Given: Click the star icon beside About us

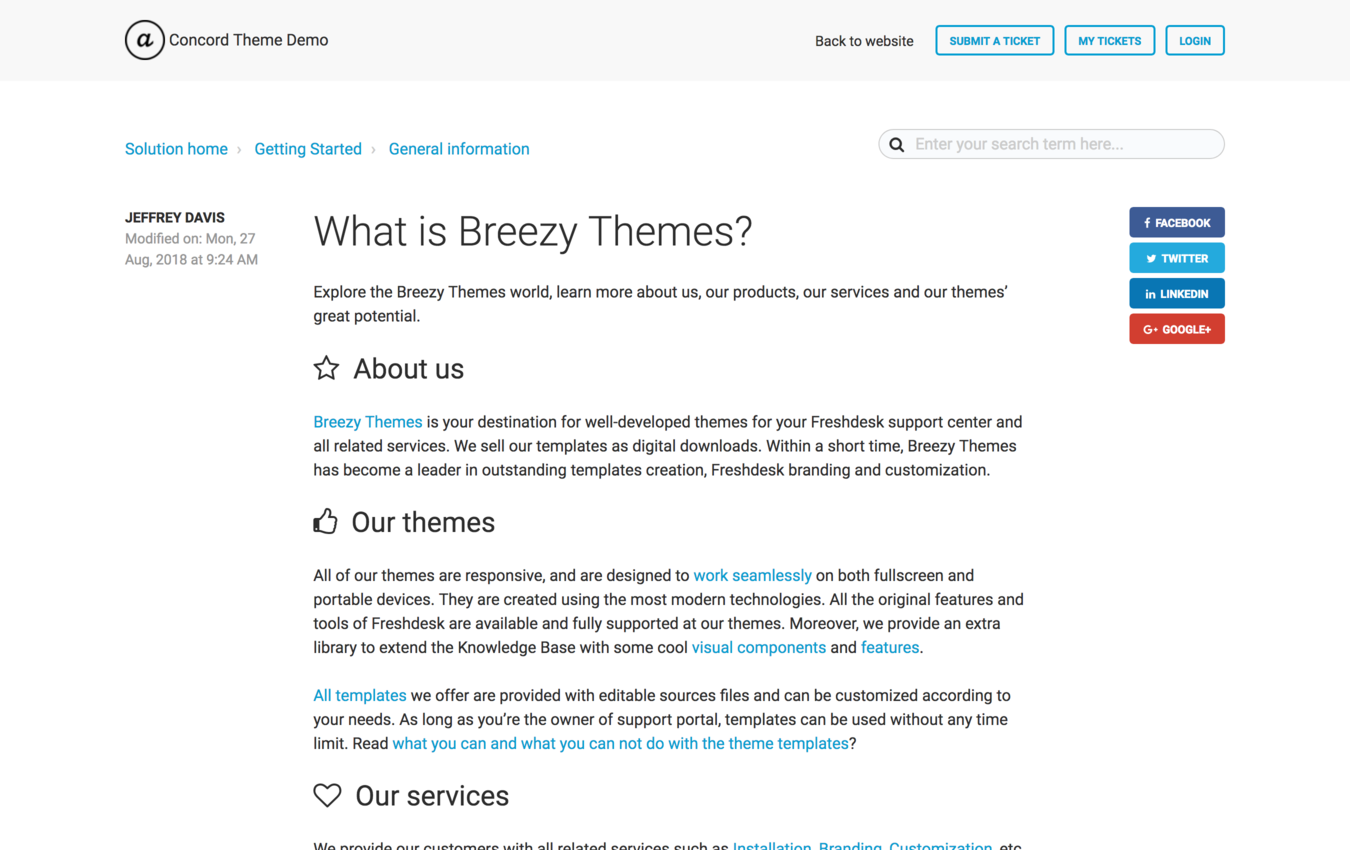Looking at the screenshot, I should coord(326,368).
